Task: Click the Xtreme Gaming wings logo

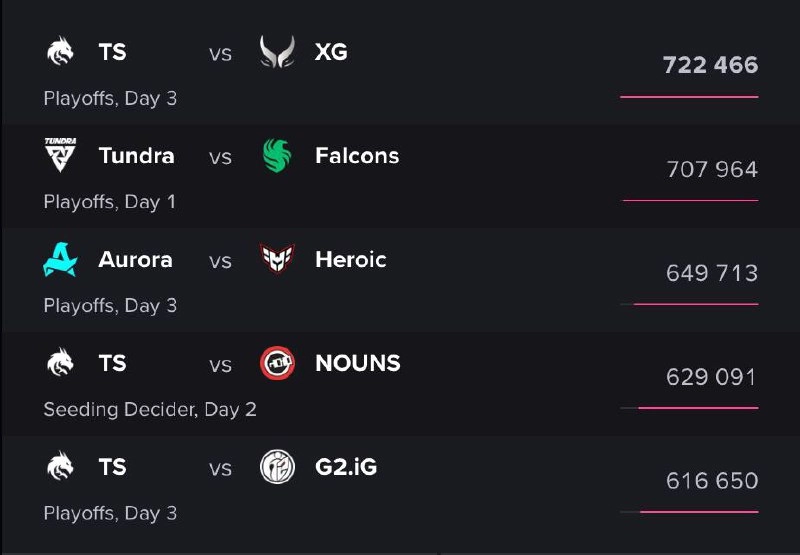Action: point(277,52)
